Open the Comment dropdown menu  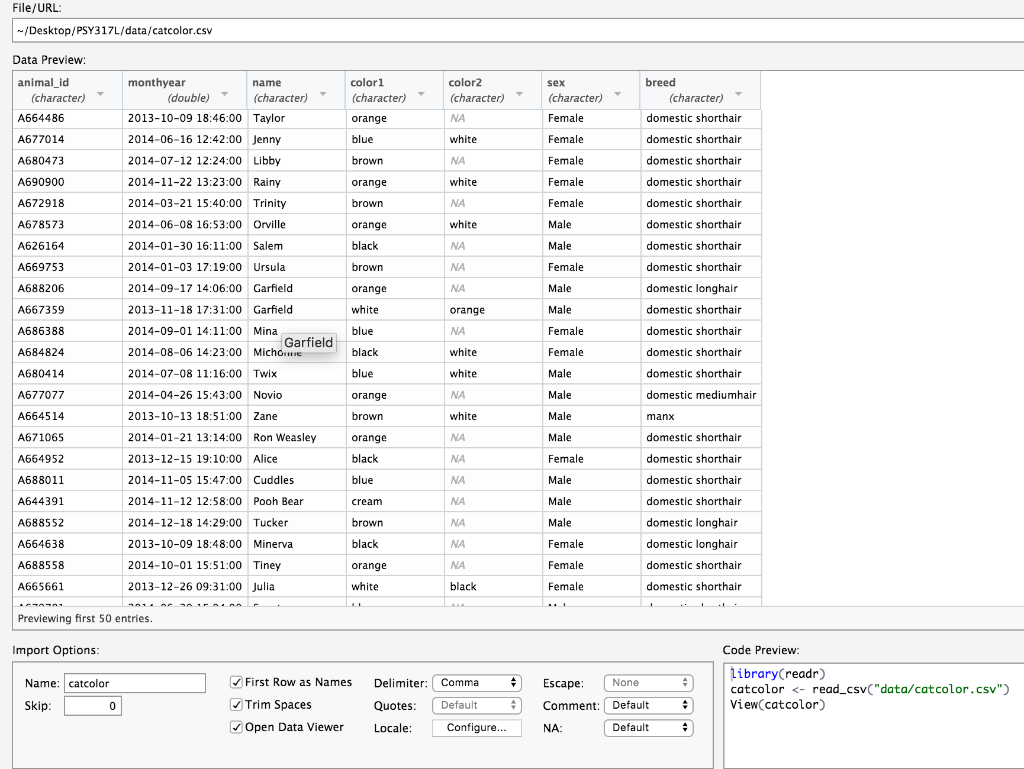tap(648, 705)
